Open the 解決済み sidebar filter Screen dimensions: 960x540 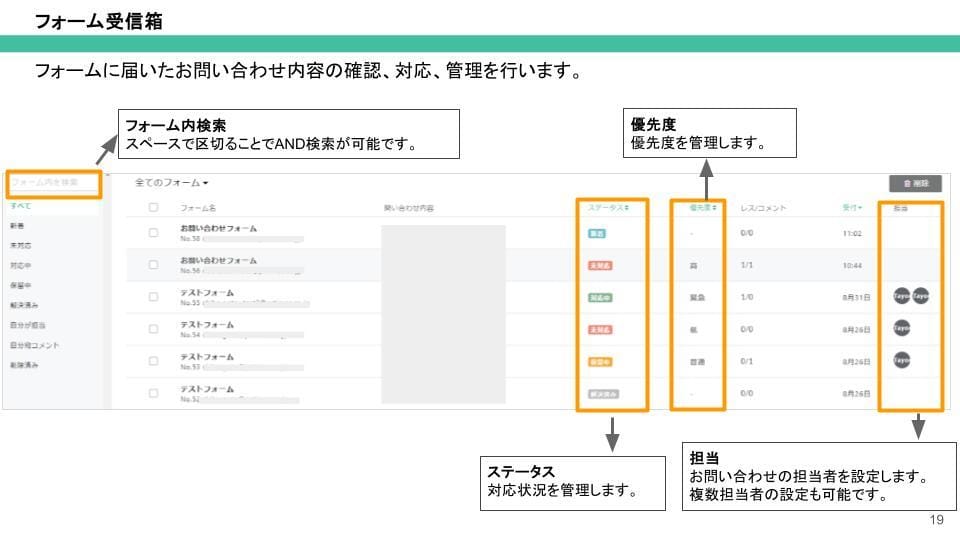[24, 305]
